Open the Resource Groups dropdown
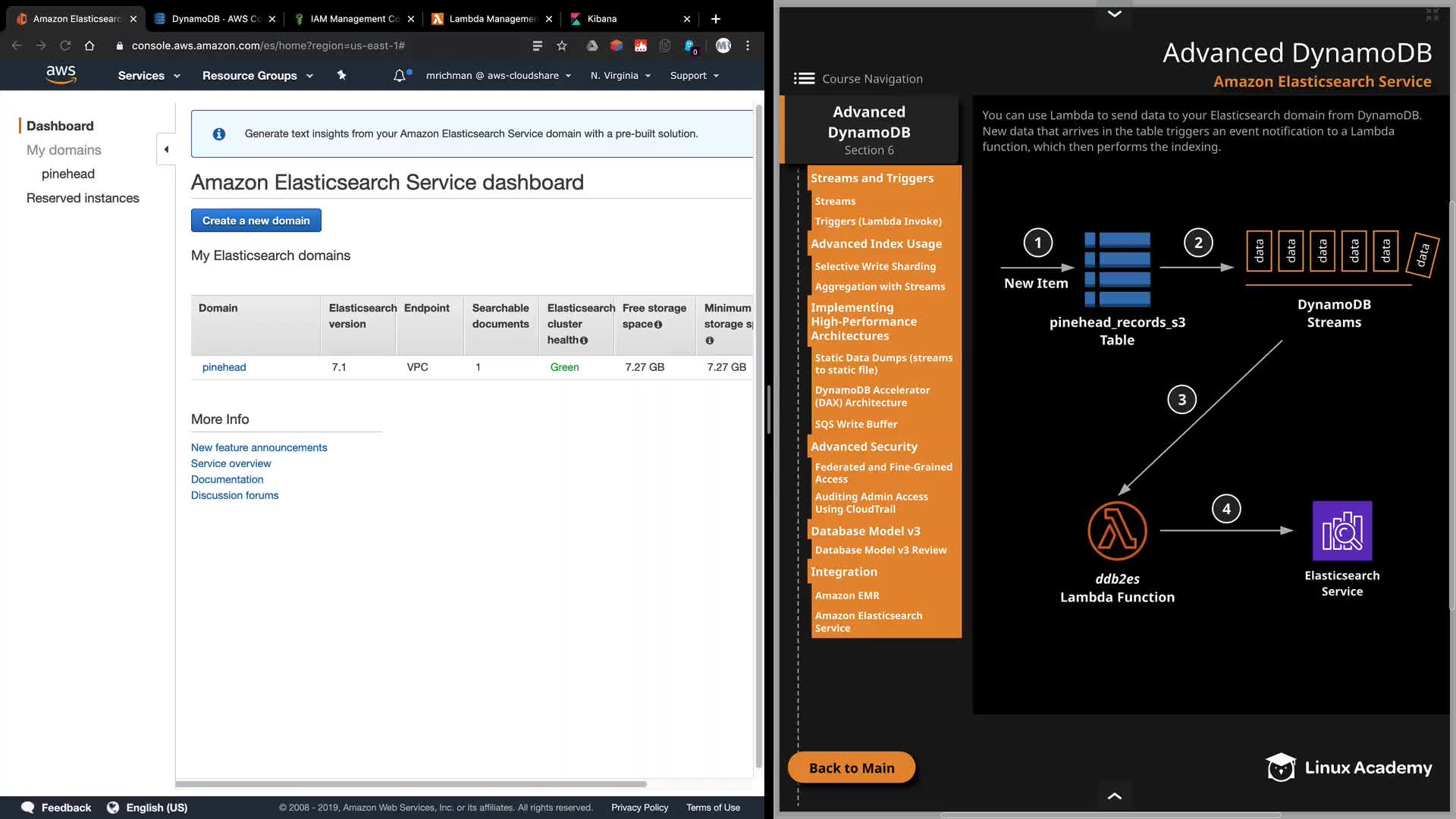Image resolution: width=1456 pixels, height=819 pixels. 257,75
